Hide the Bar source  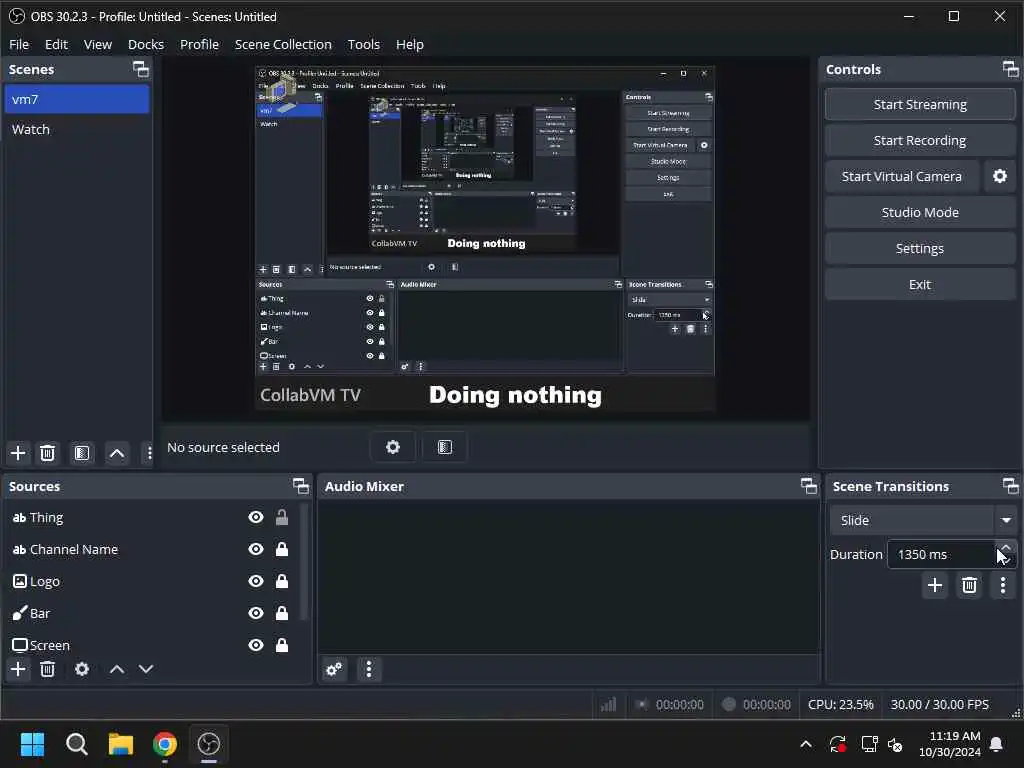point(256,613)
